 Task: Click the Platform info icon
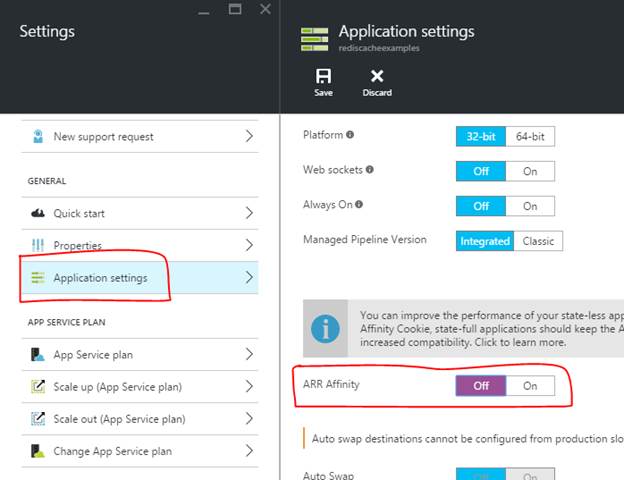point(350,135)
